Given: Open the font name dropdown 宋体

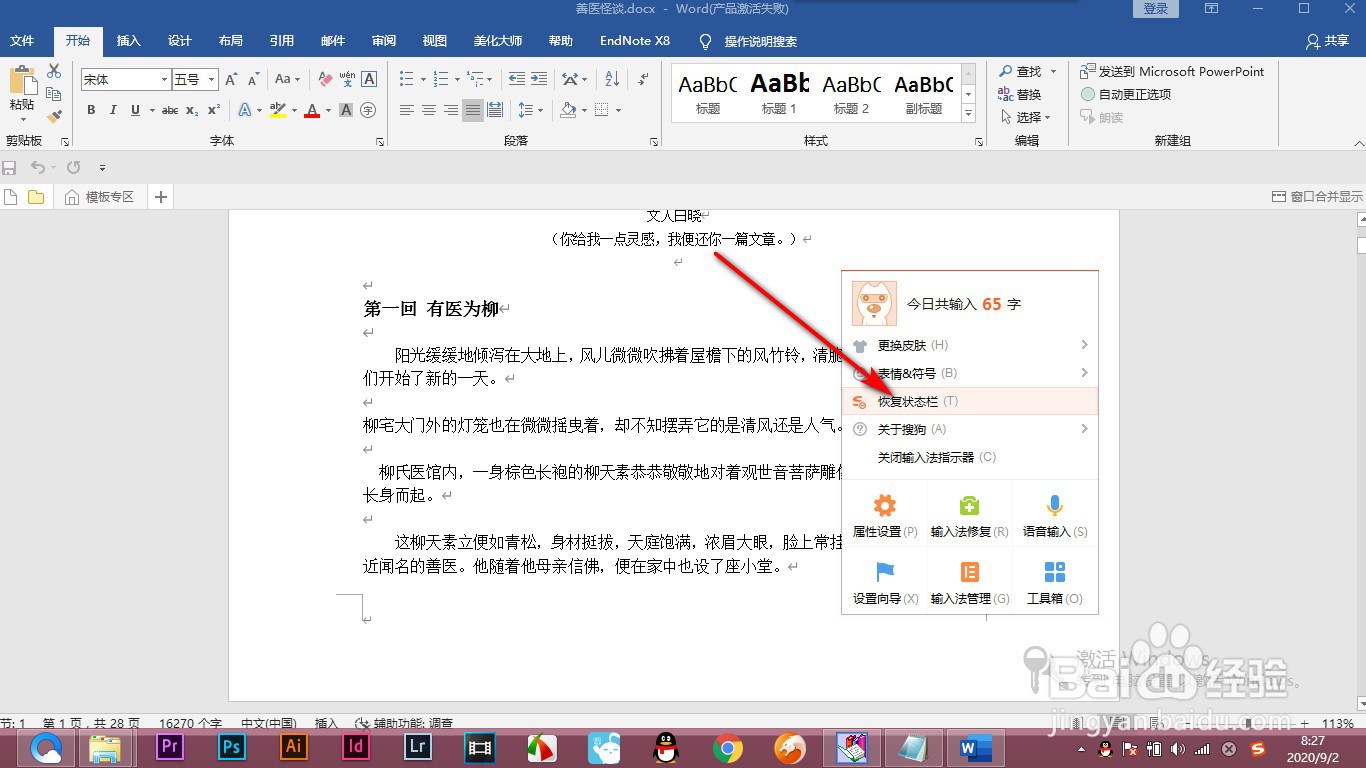Looking at the screenshot, I should [x=165, y=79].
